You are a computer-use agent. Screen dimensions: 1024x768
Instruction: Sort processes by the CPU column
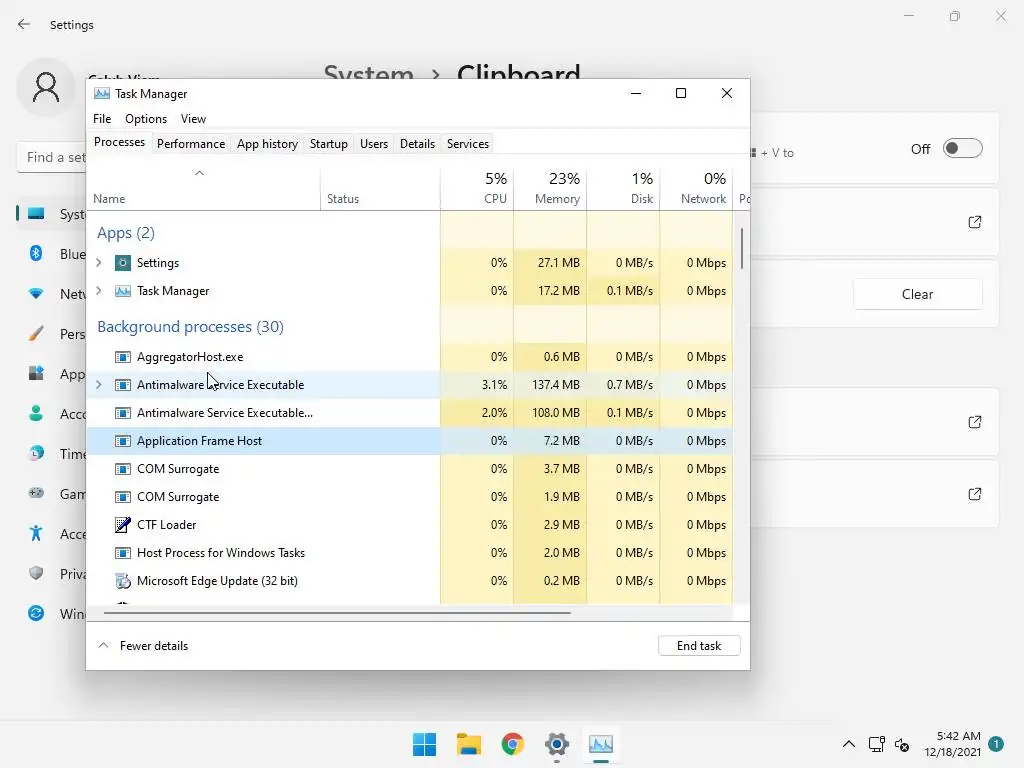[x=477, y=189]
